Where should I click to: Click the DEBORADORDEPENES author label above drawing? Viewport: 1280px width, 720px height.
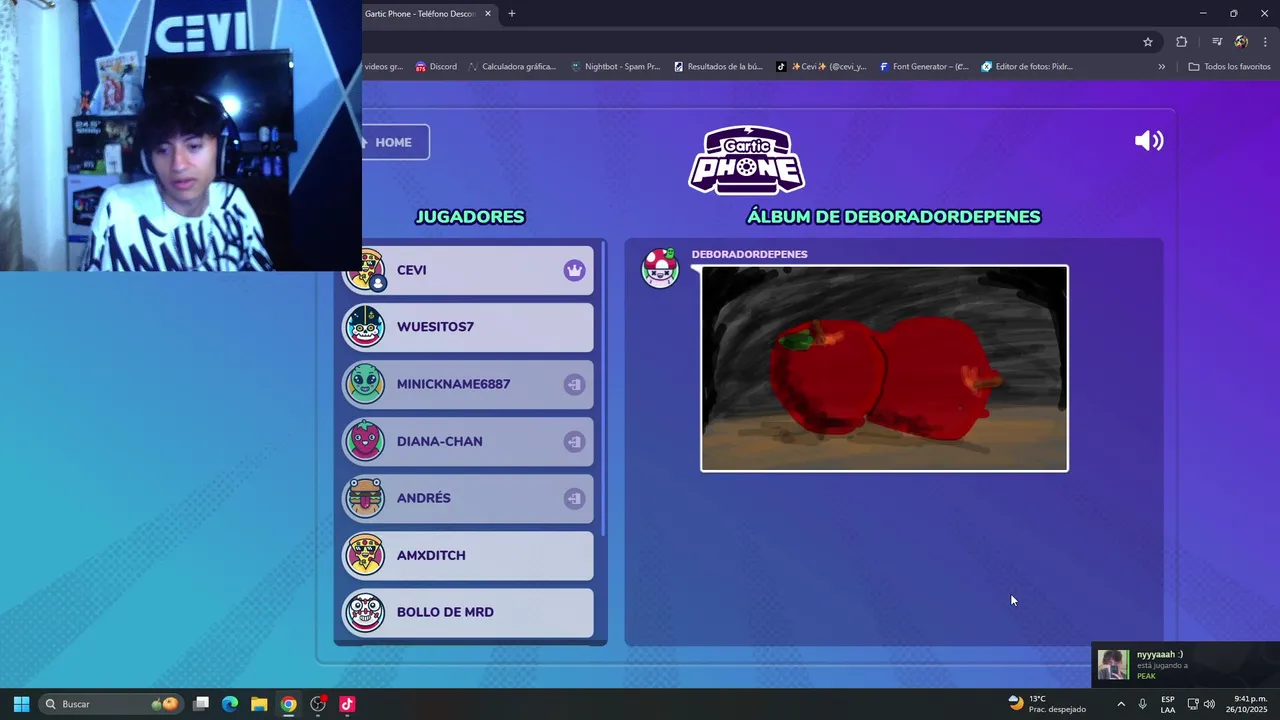(749, 254)
